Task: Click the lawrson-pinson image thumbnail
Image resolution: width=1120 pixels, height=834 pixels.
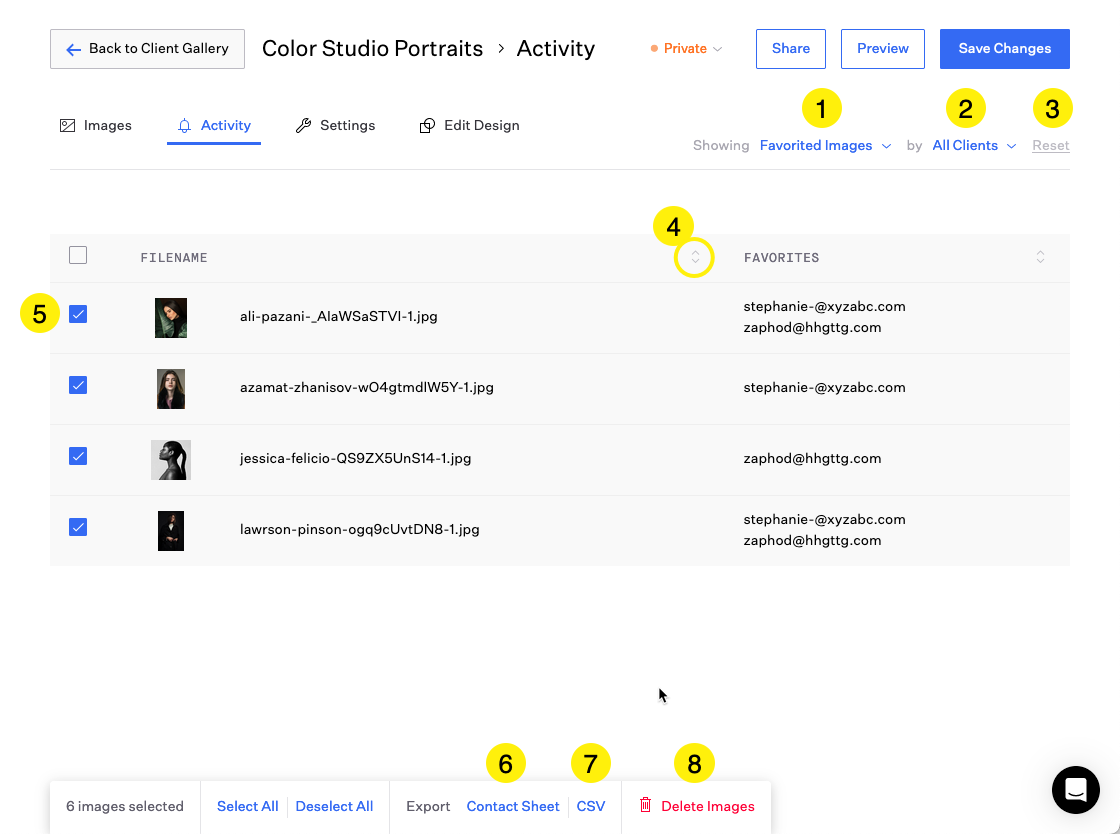Action: coord(171,530)
